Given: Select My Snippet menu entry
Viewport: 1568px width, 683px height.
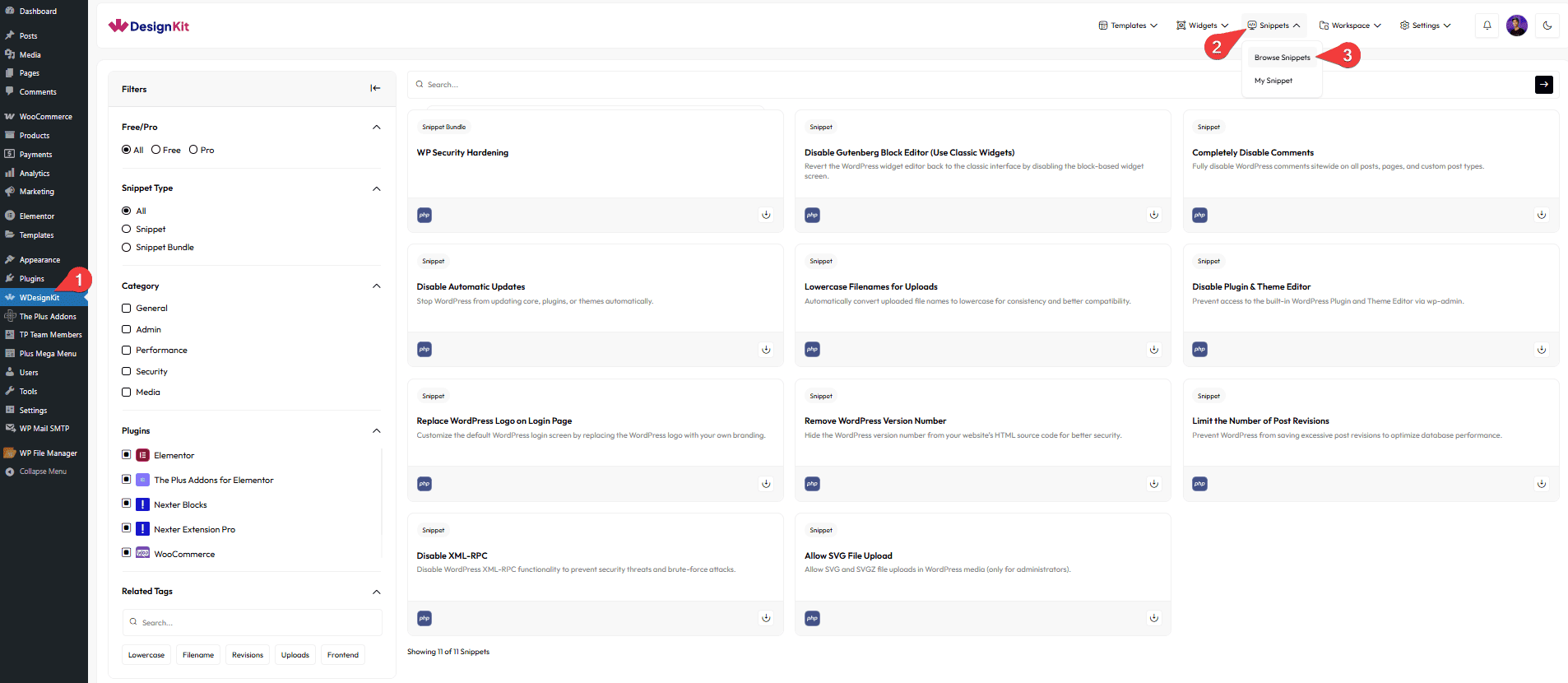Looking at the screenshot, I should click(x=1273, y=81).
